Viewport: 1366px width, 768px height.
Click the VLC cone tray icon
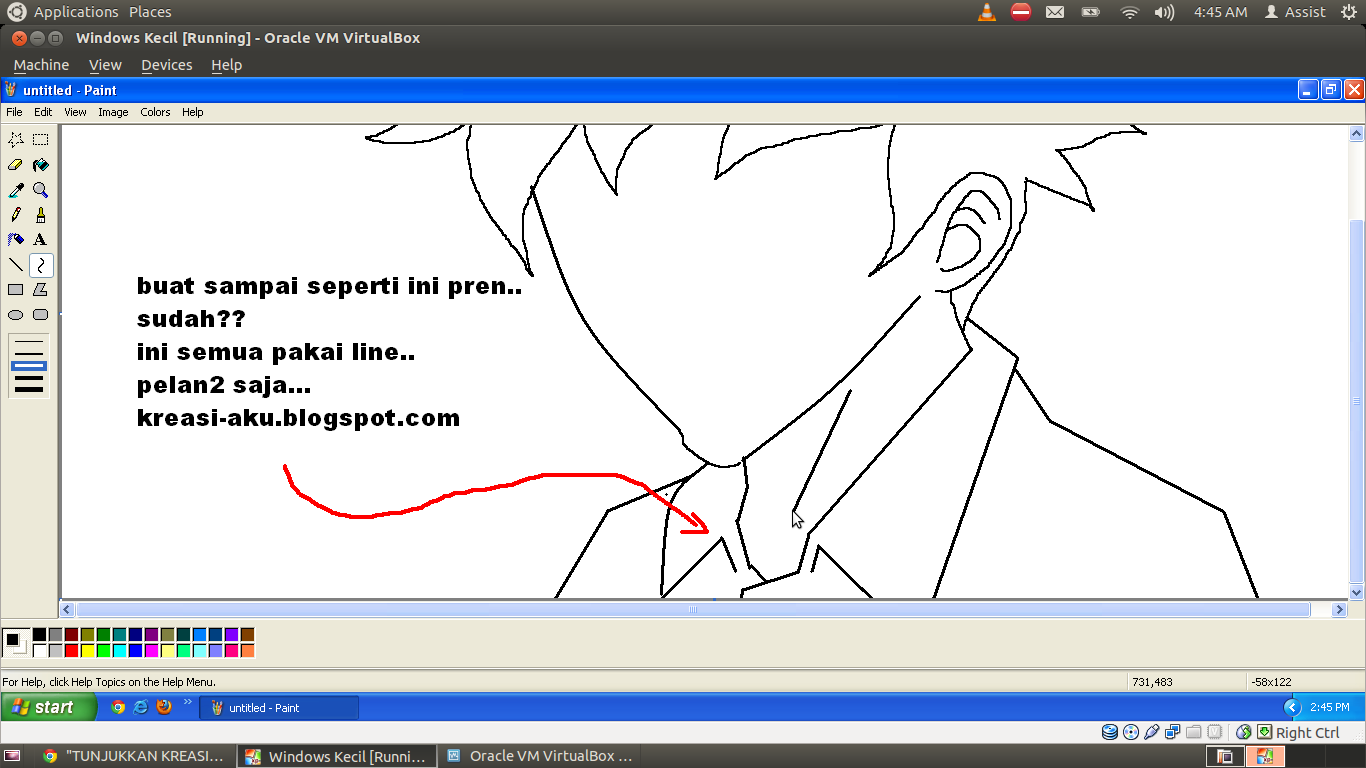click(987, 12)
